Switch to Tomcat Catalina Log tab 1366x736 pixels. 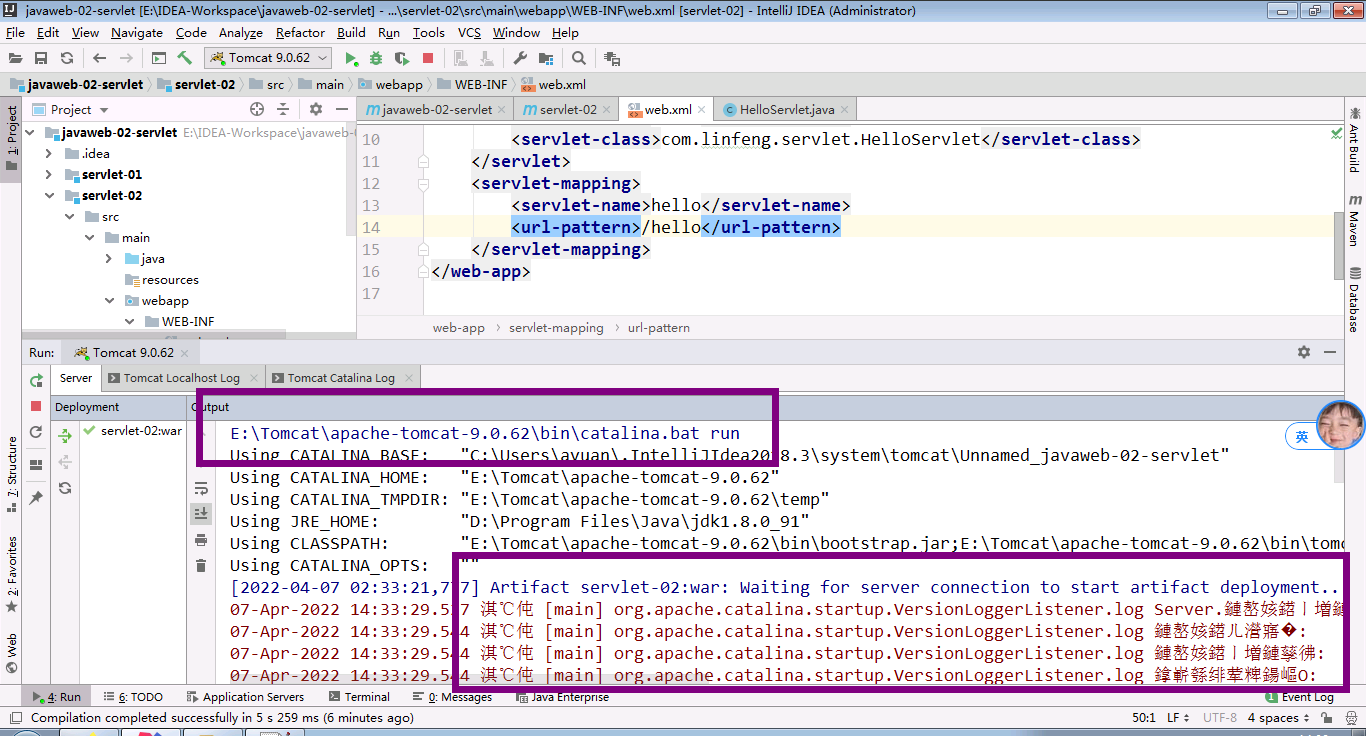[341, 378]
